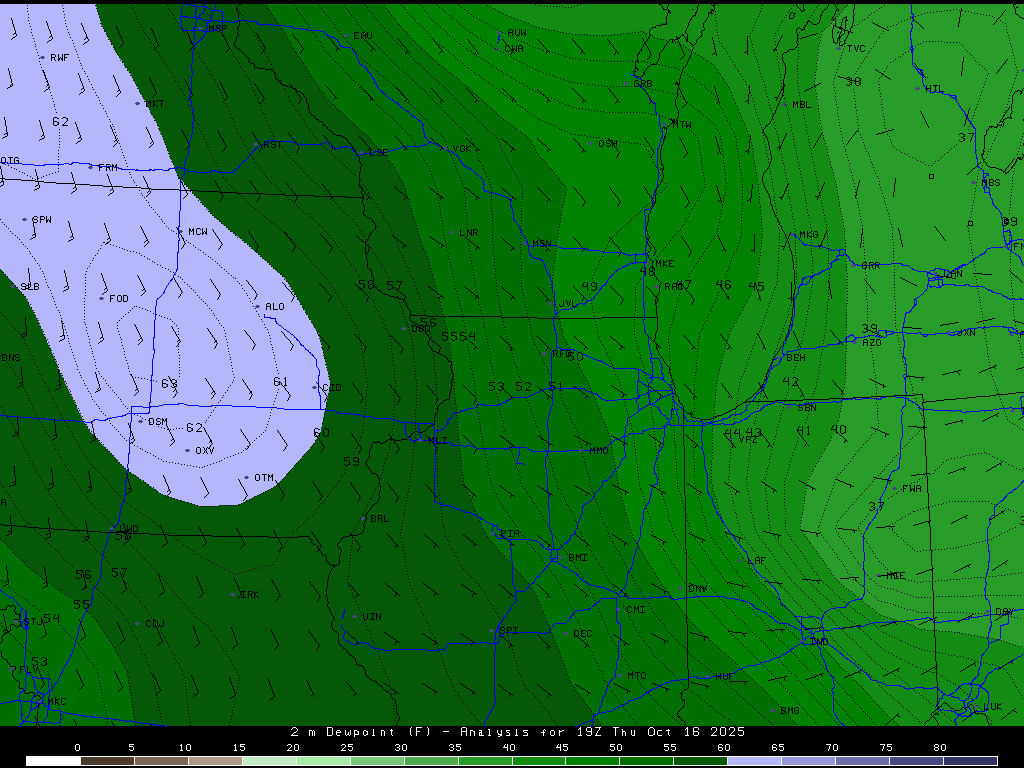Click the lavender legend swatch between 60 and 65
This screenshot has height=768, width=1024.
coord(754,761)
